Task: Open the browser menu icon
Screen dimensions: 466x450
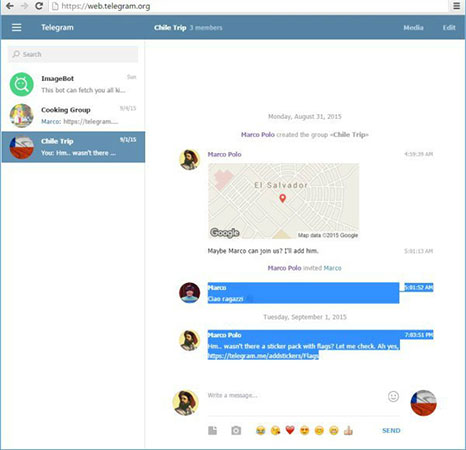Action: click(456, 6)
